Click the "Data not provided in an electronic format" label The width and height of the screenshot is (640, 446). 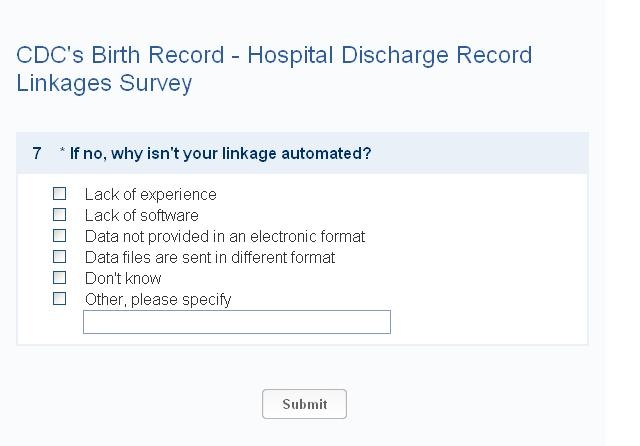[x=225, y=237]
